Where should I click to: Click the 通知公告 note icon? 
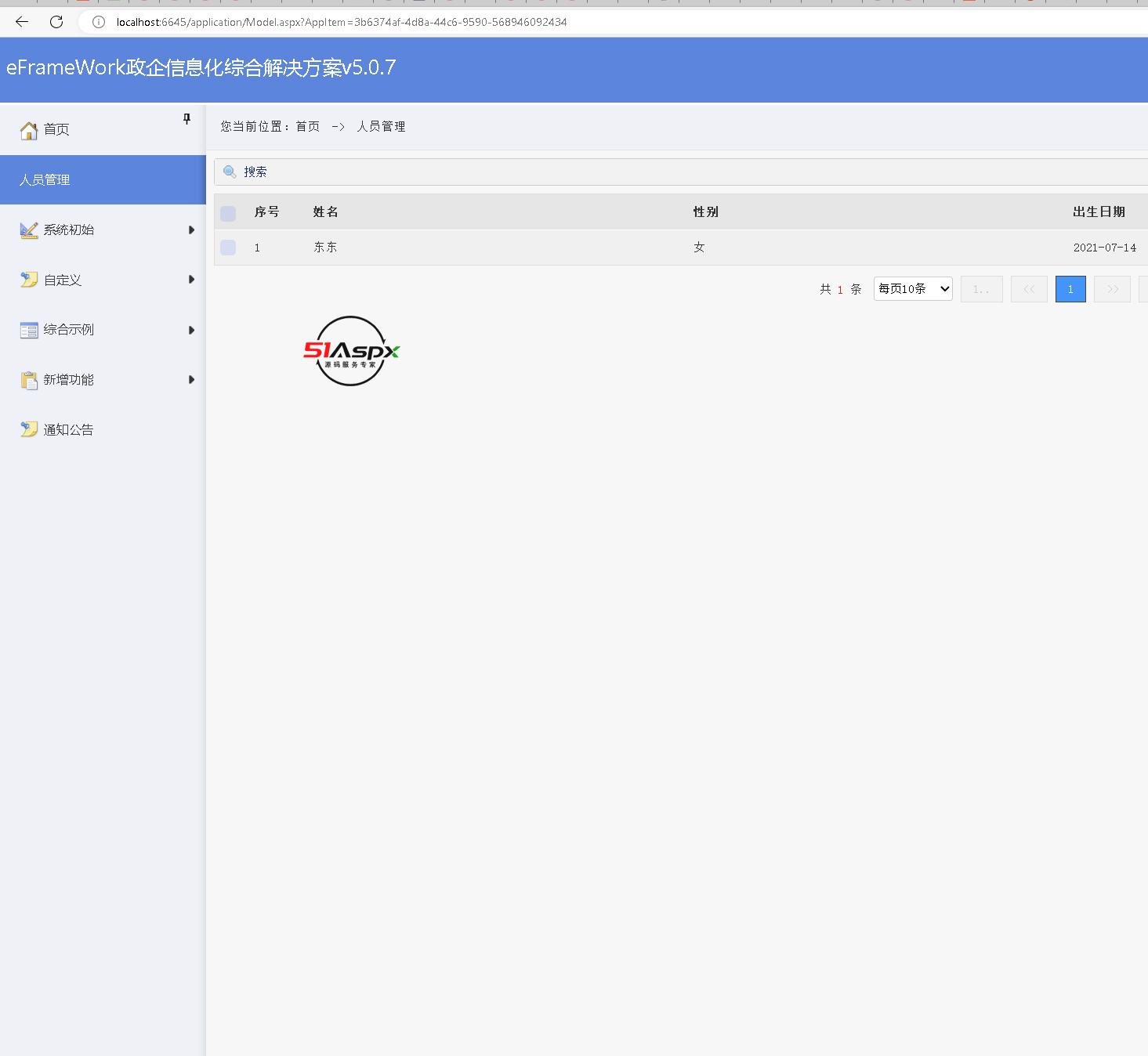point(29,429)
